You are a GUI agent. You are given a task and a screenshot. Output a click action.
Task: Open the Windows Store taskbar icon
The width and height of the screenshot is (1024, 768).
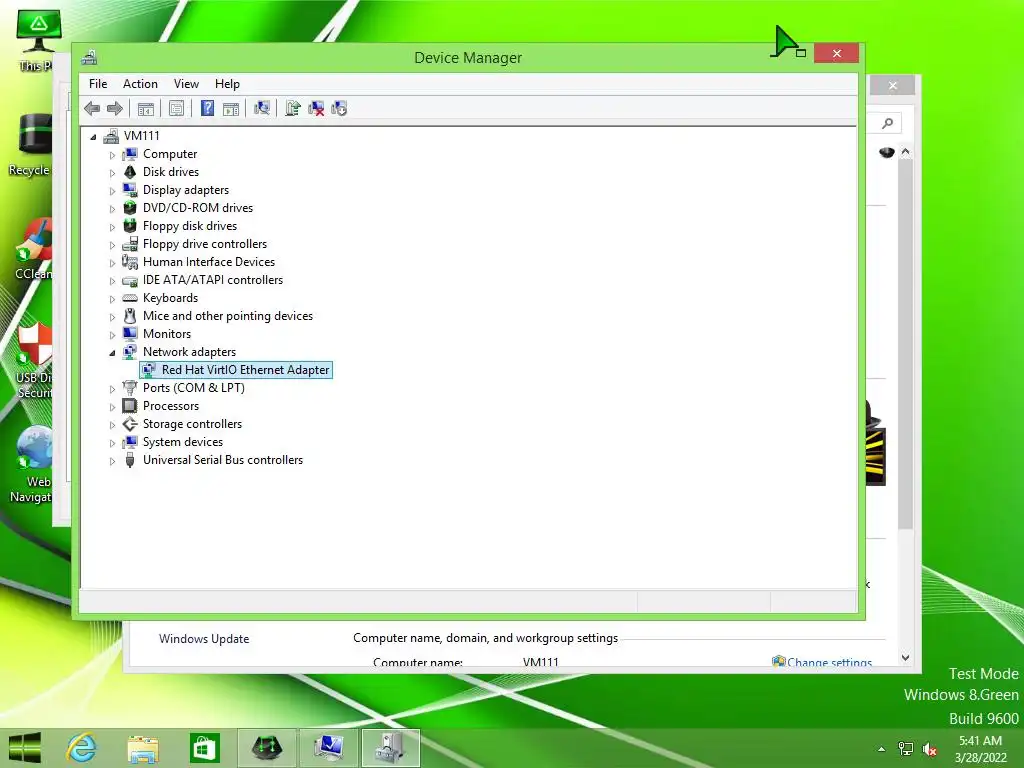coord(204,748)
